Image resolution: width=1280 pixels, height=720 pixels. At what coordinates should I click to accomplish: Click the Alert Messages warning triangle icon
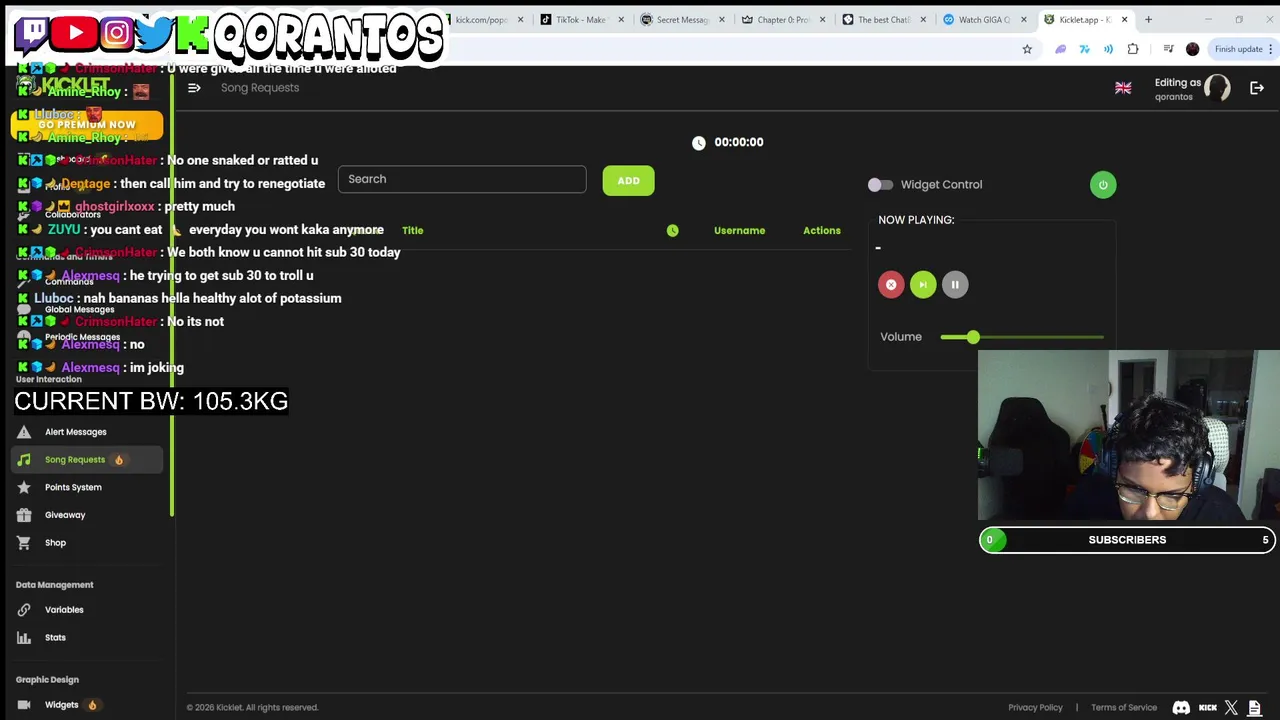[24, 432]
